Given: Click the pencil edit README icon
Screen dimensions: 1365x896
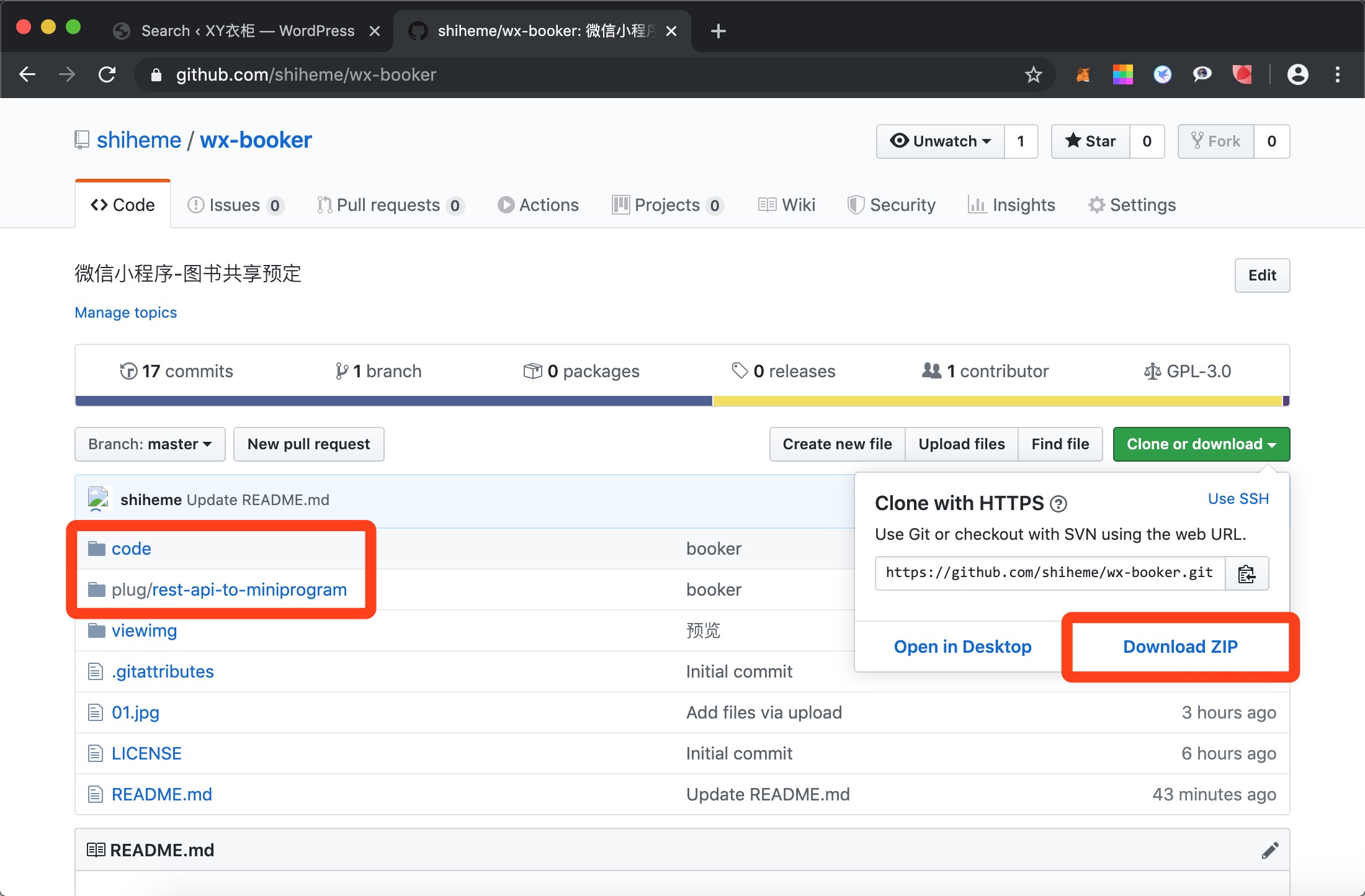Looking at the screenshot, I should pyautogui.click(x=1269, y=850).
